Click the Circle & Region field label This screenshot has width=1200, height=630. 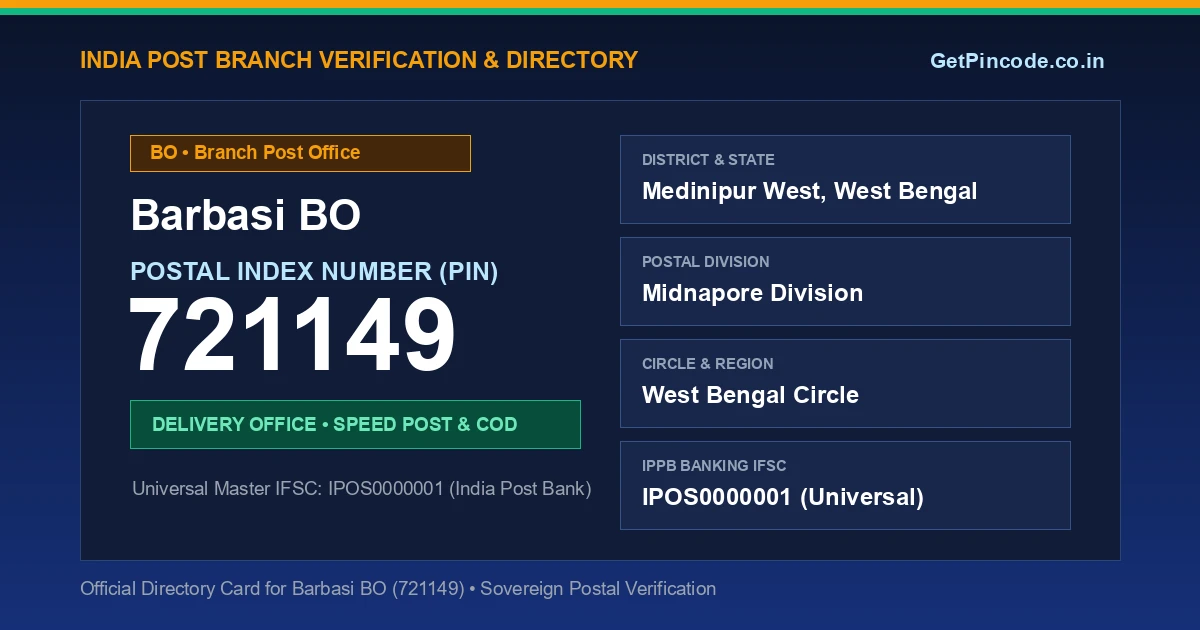(x=707, y=364)
